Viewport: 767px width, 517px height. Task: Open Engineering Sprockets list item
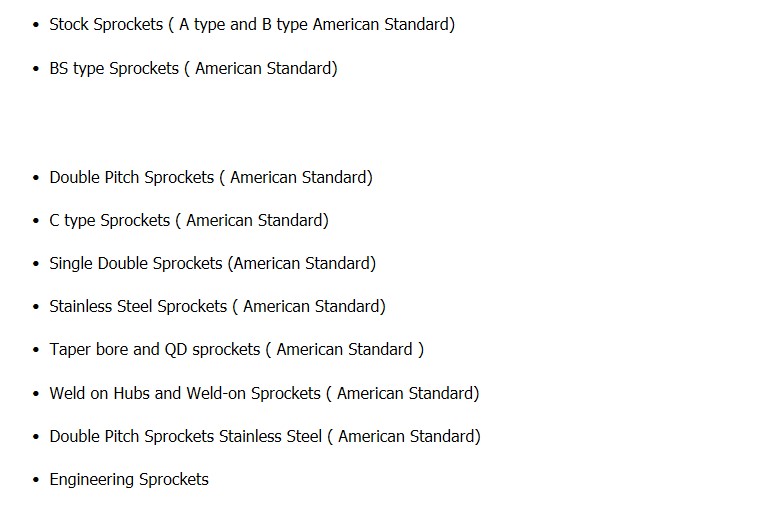[129, 479]
